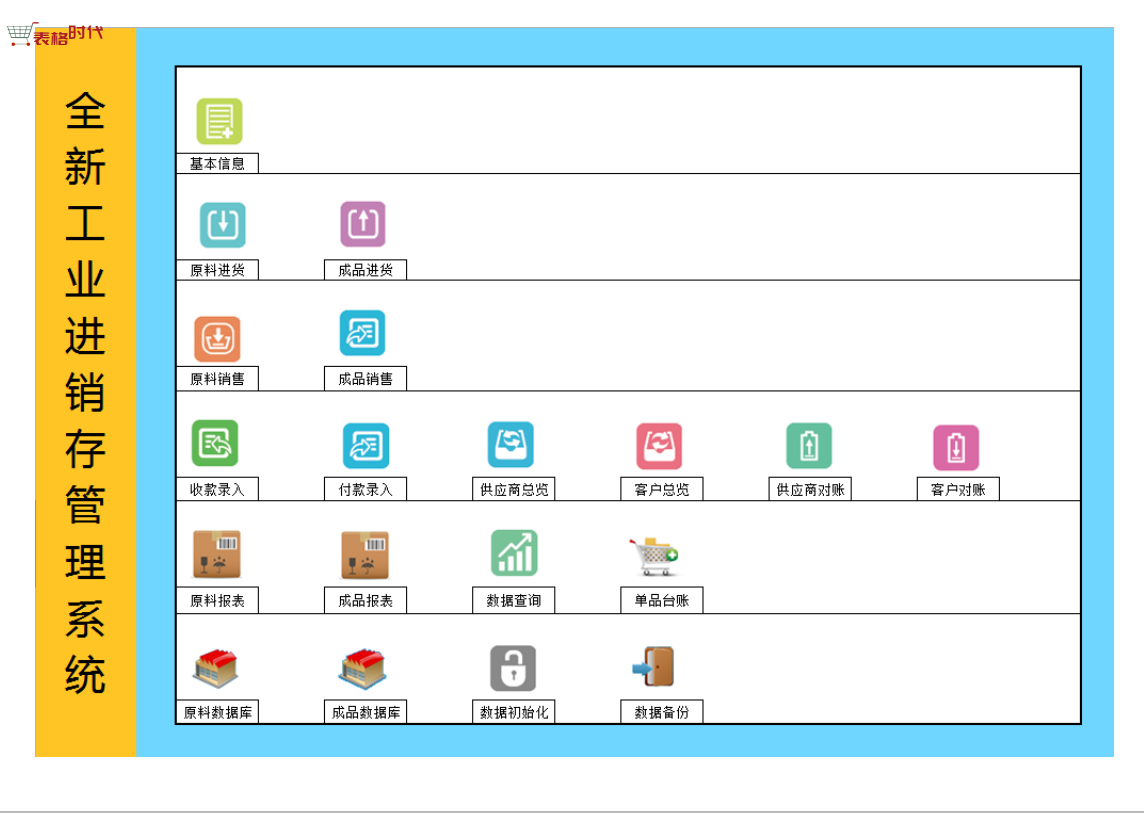Open the 单品台账 shopping cart icon
Screen dimensions: 1144x813
point(654,556)
